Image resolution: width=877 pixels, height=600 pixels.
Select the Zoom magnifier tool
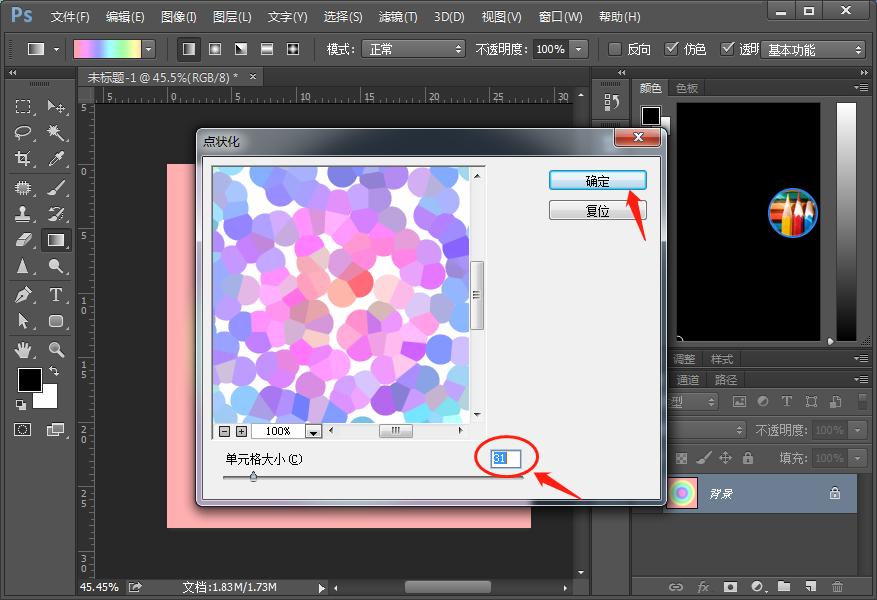[56, 350]
